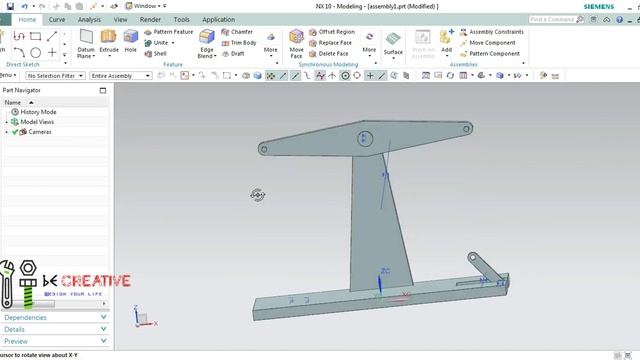Viewport: 640px width, 360px height.
Task: Open the Menu dropdown on selection bar
Action: [x=7, y=76]
